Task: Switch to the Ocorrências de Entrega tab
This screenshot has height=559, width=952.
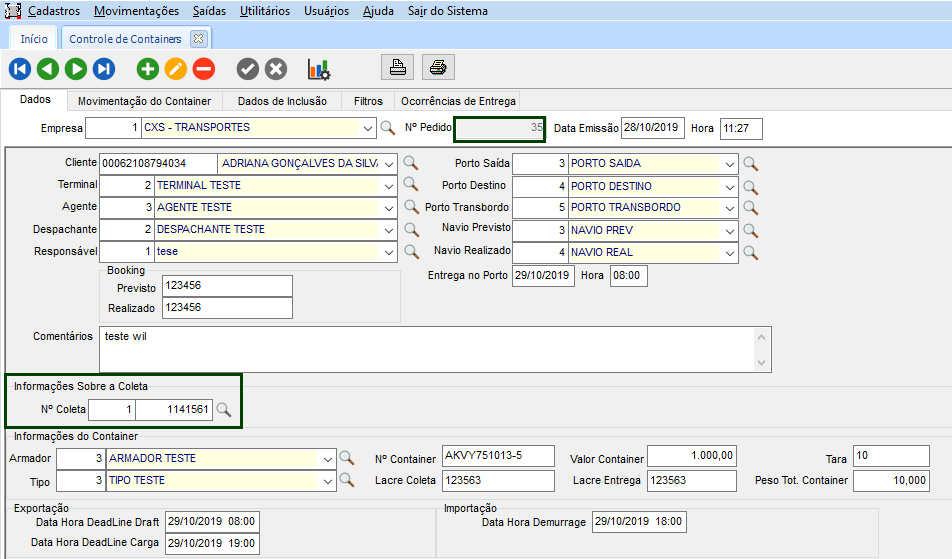Action: tap(457, 101)
